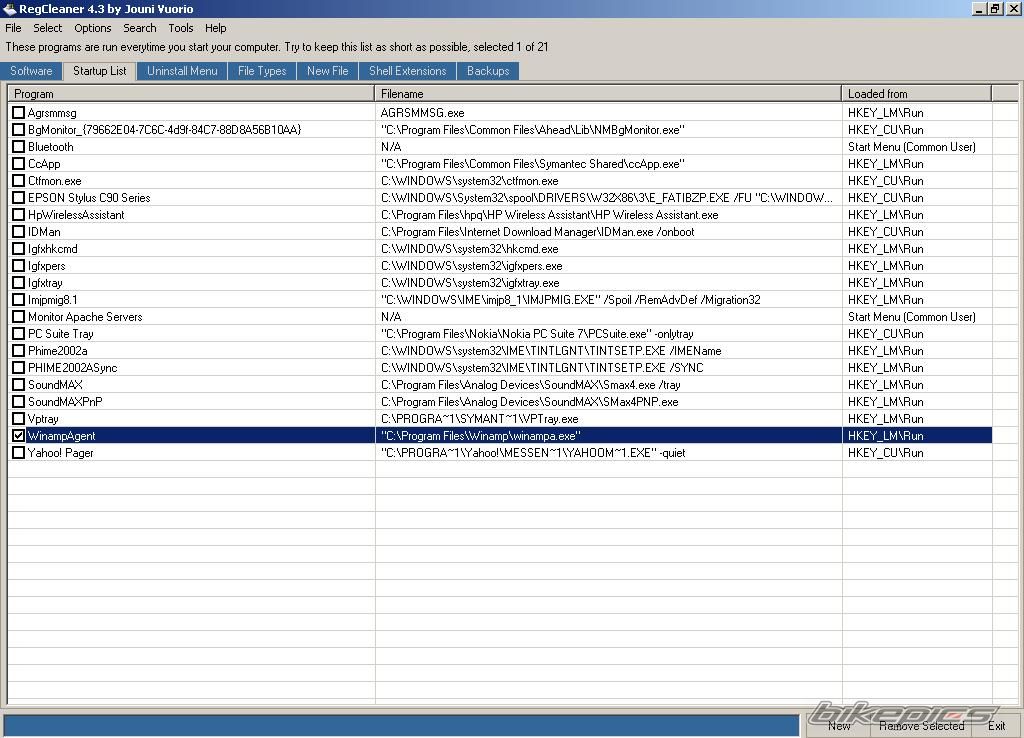
Task: Switch to the File Types tab
Action: click(x=262, y=71)
